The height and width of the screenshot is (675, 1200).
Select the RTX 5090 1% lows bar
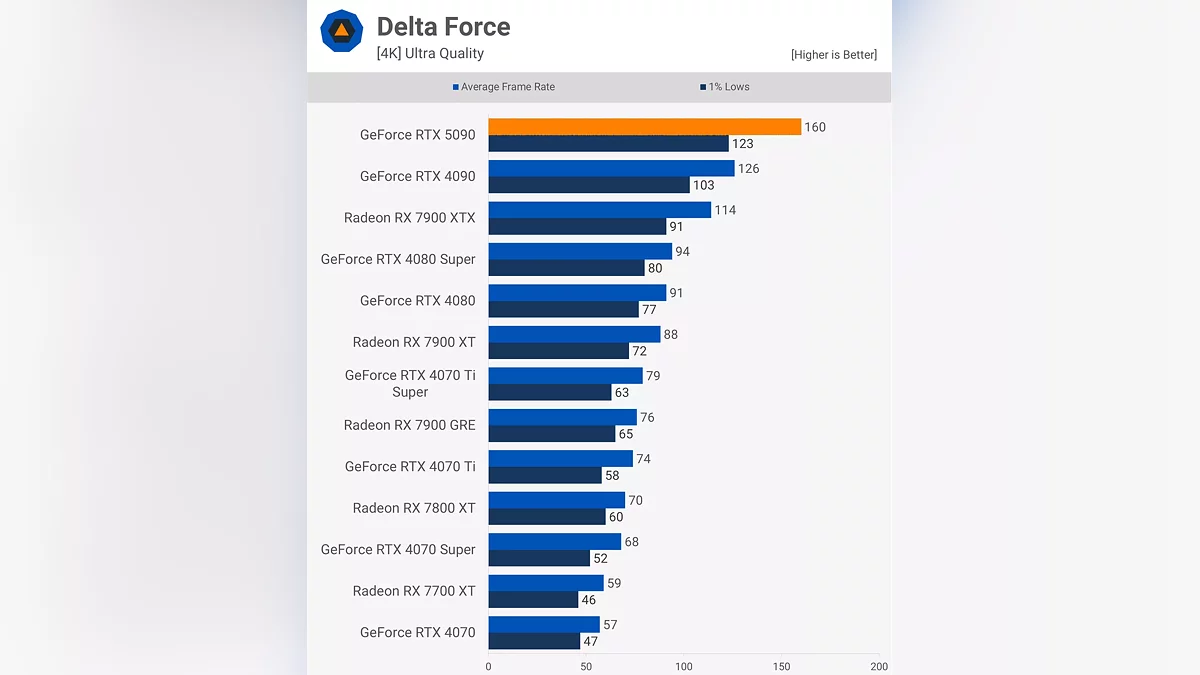[x=608, y=144]
